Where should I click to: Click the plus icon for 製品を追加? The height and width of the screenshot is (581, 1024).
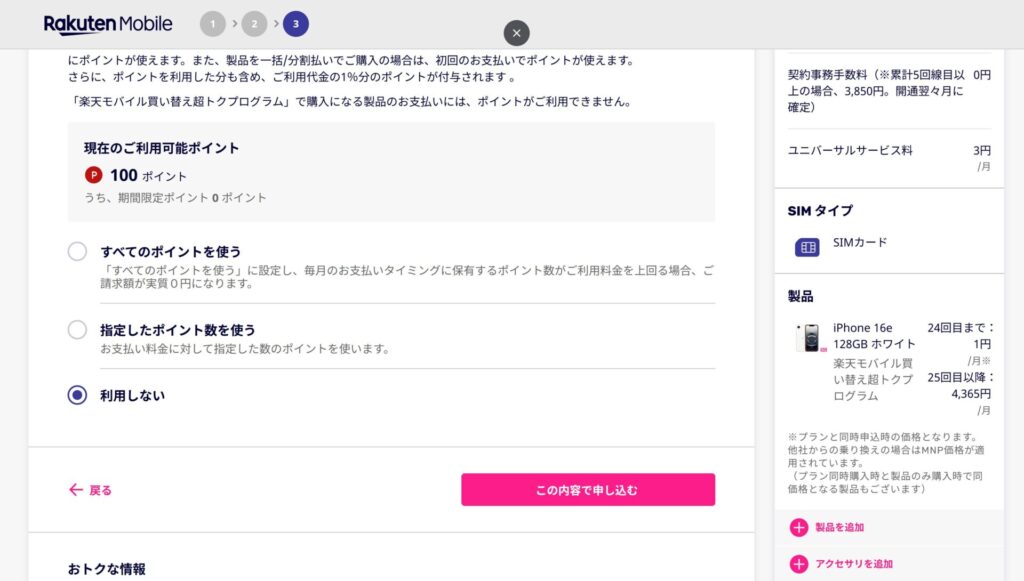click(x=798, y=528)
